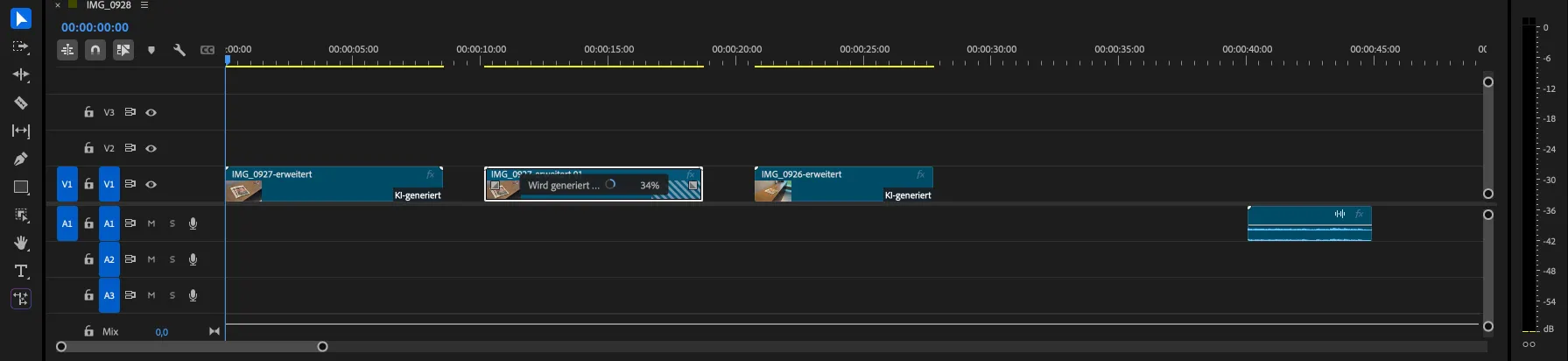Viewport: 1568px width, 361px height.
Task: Click the horizontal zoom scroll bar
Action: (192, 347)
